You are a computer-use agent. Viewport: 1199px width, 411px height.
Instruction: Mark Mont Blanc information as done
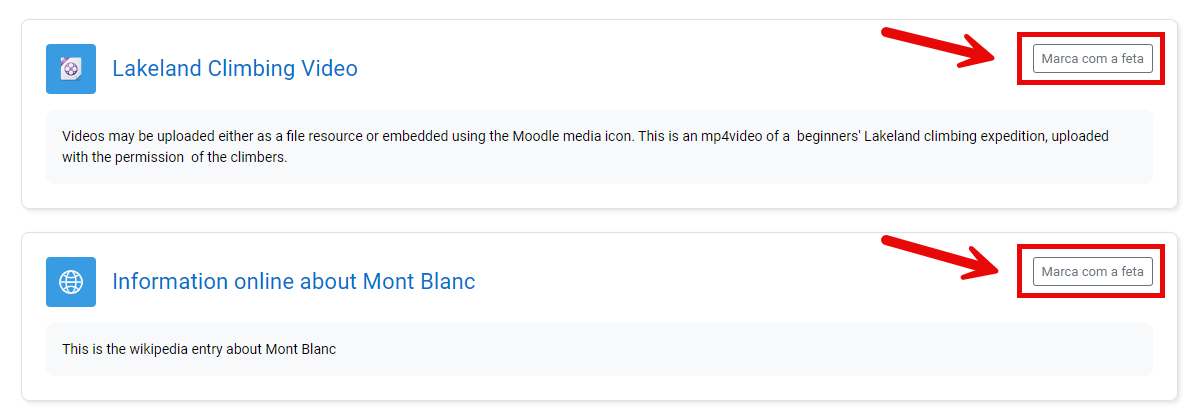(x=1092, y=271)
